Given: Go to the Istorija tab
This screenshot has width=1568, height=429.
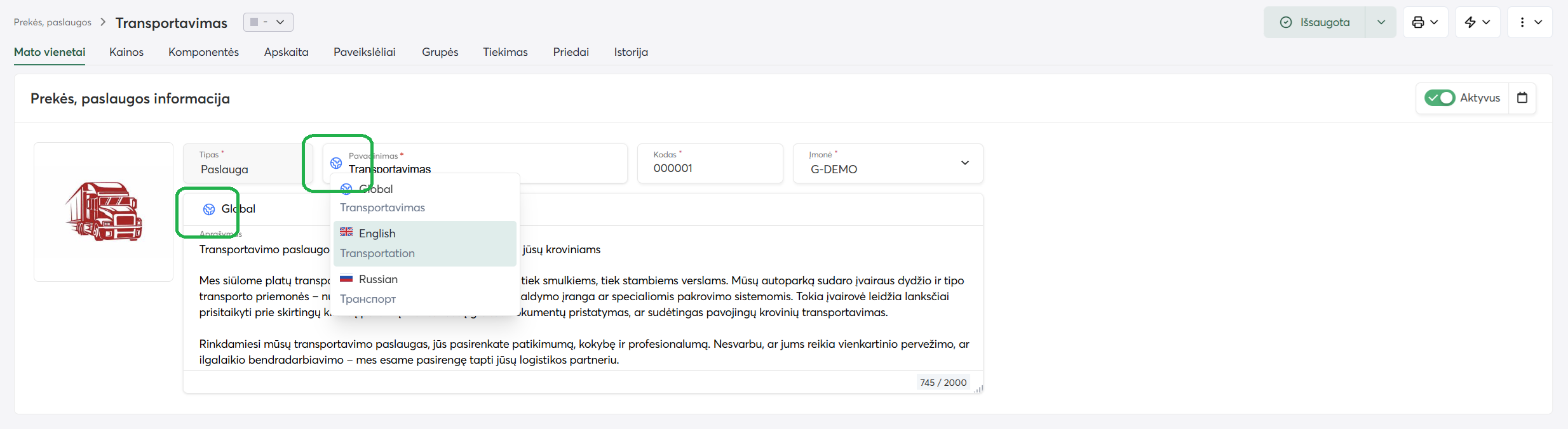Looking at the screenshot, I should [631, 52].
